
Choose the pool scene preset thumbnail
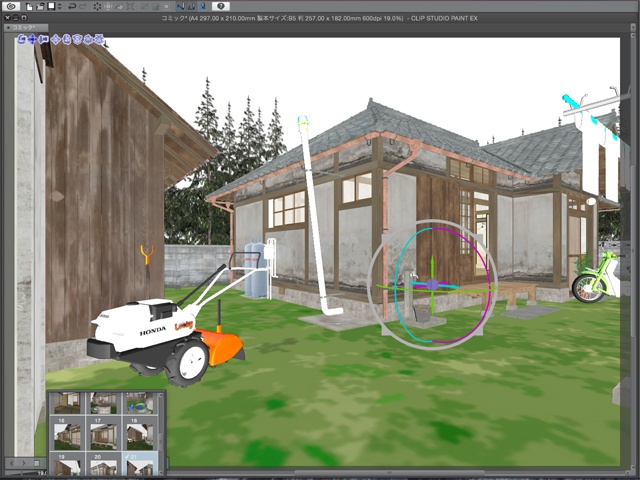[139, 402]
